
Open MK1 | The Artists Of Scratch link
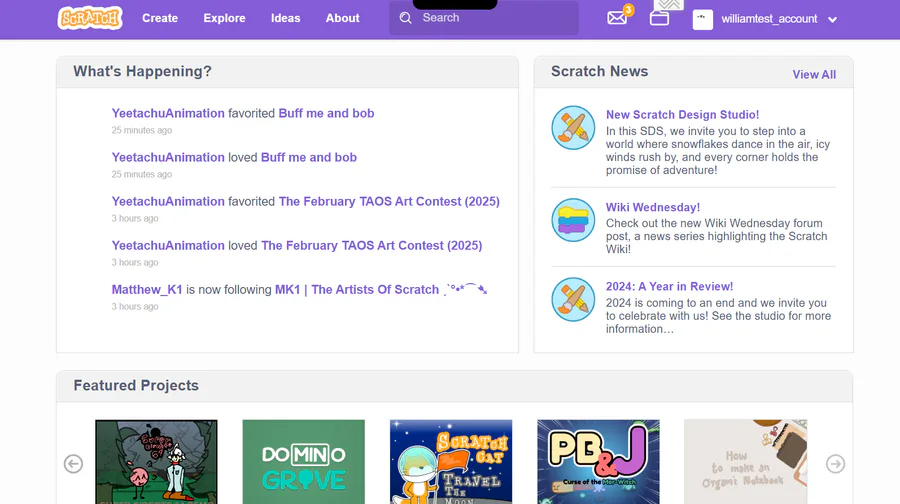coord(381,290)
